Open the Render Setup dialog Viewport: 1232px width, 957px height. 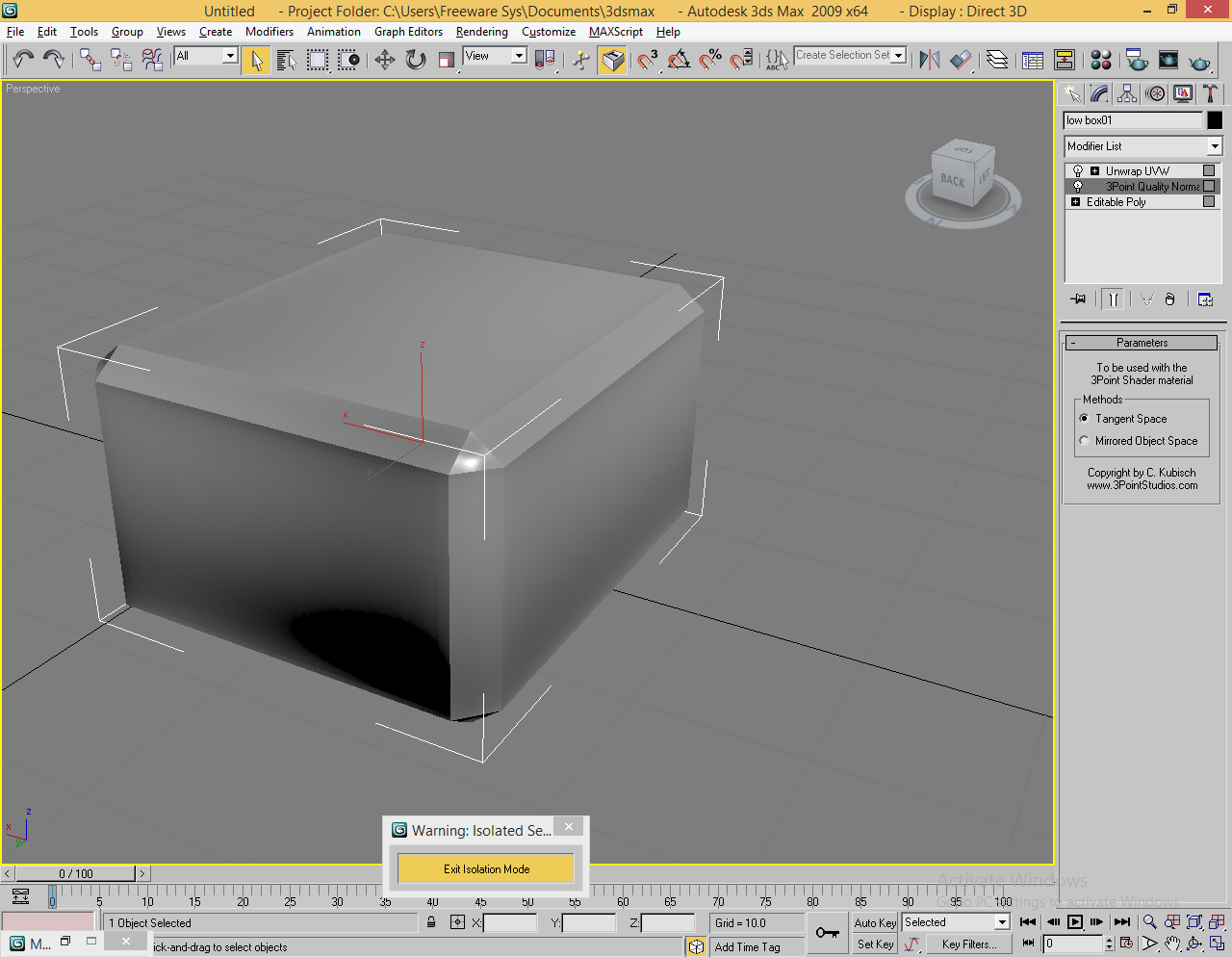pyautogui.click(x=1137, y=60)
